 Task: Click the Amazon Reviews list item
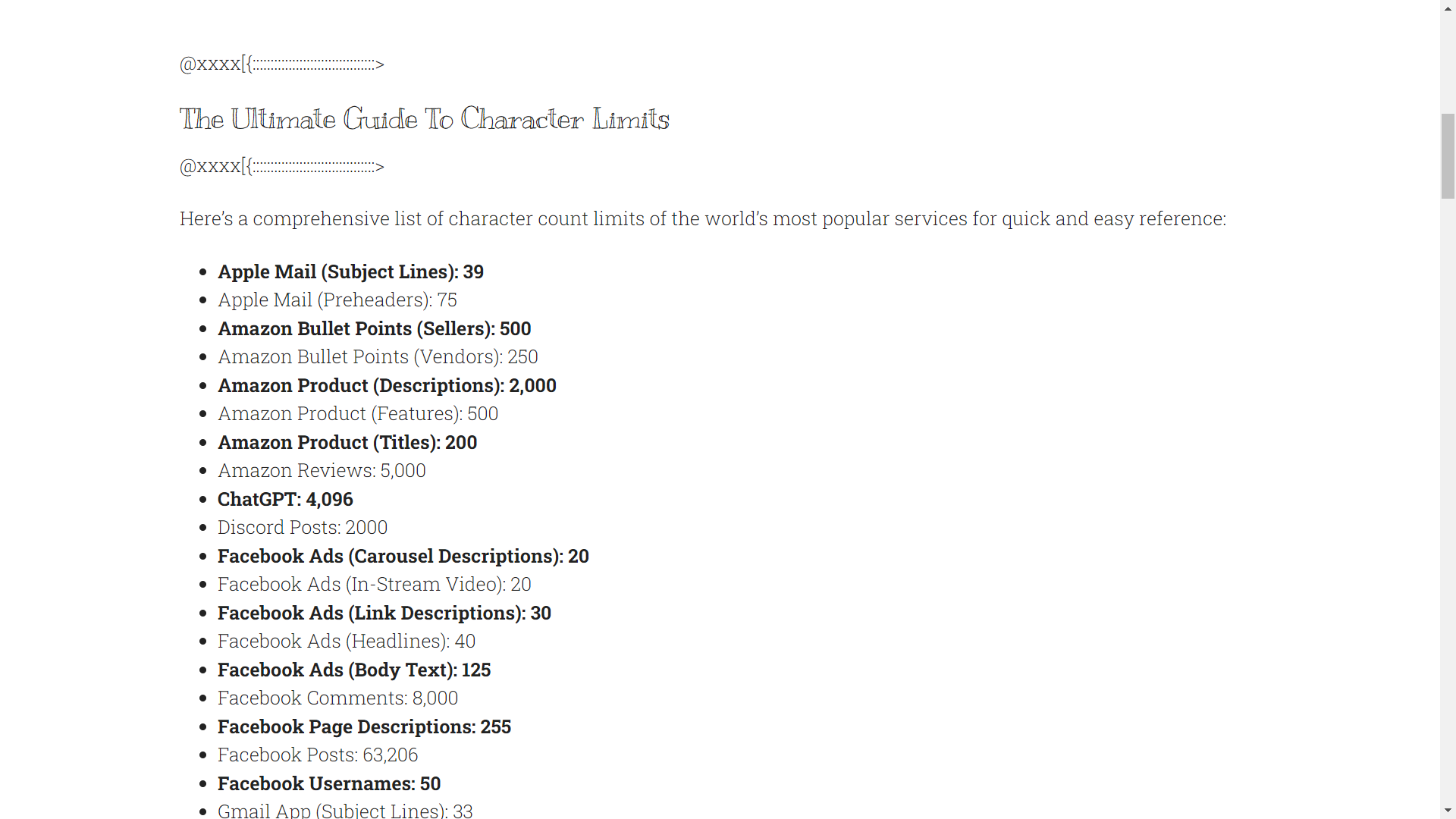point(322,470)
